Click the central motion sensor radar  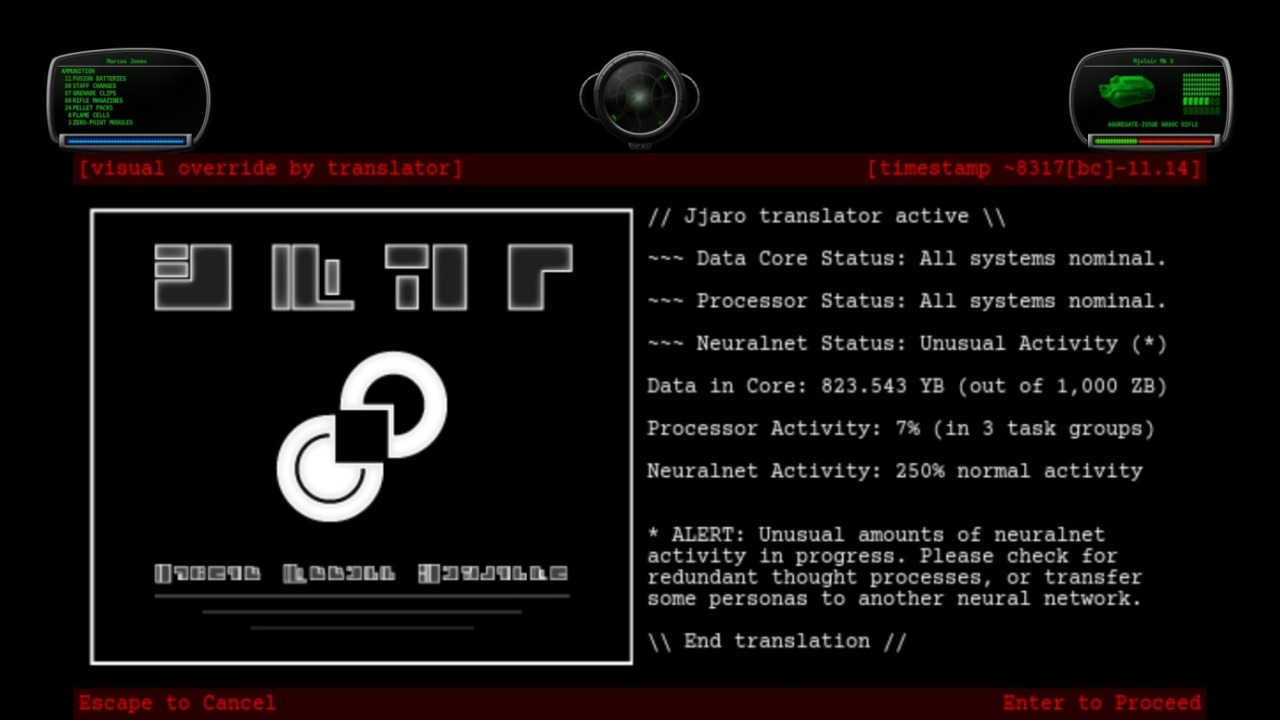pyautogui.click(x=639, y=99)
